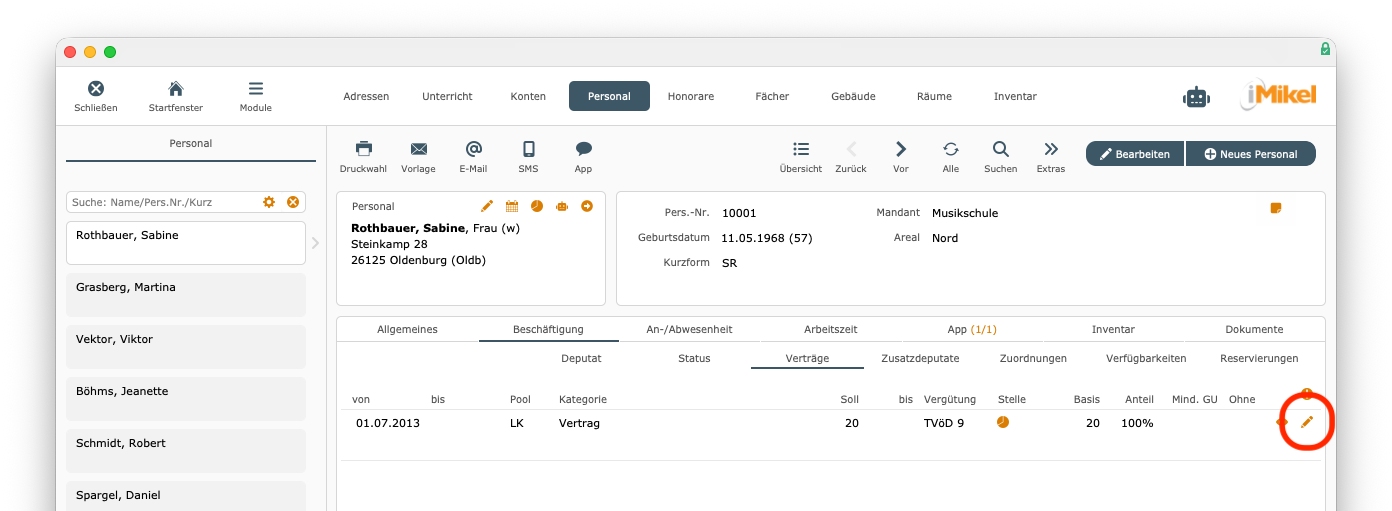The image size is (1392, 511).
Task: Click the Stelle pie chart icon in row
Action: (1003, 422)
